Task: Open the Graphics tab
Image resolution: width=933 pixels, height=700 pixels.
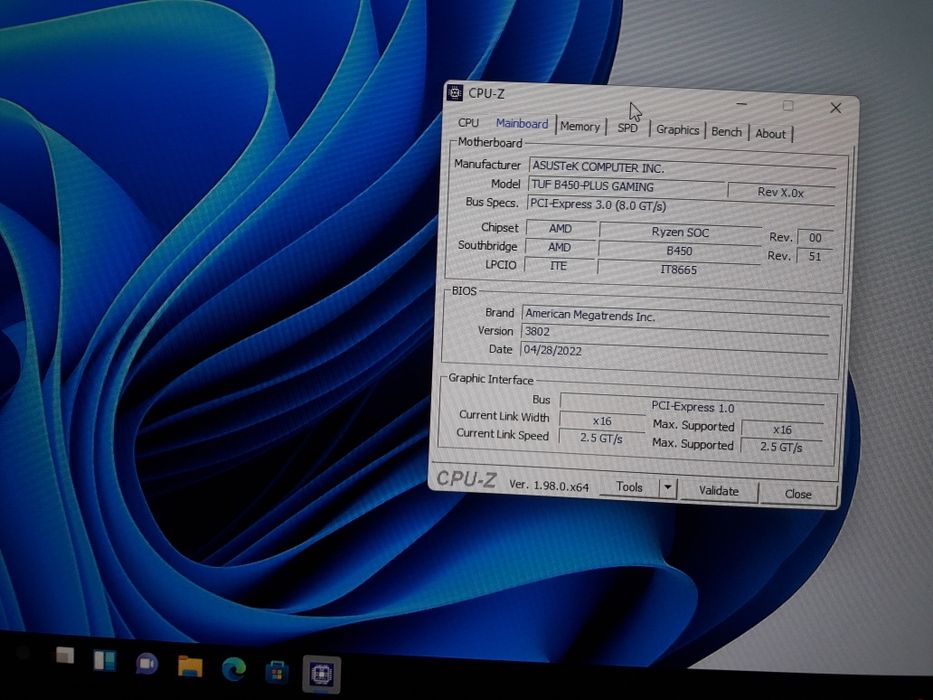Action: point(677,130)
